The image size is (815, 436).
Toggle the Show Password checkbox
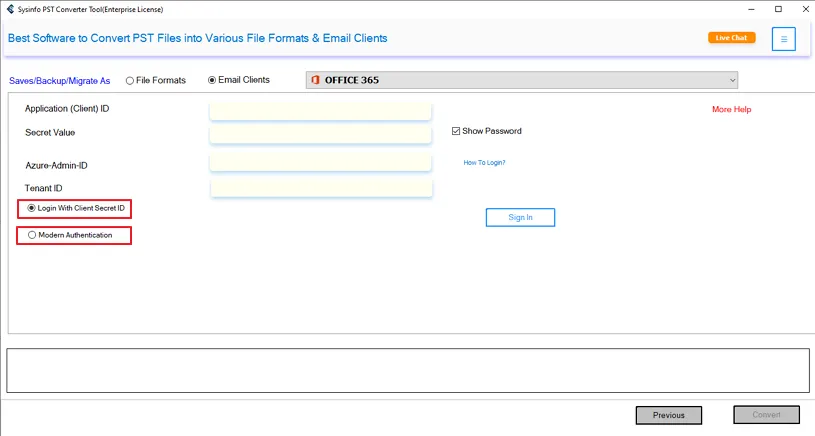456,131
